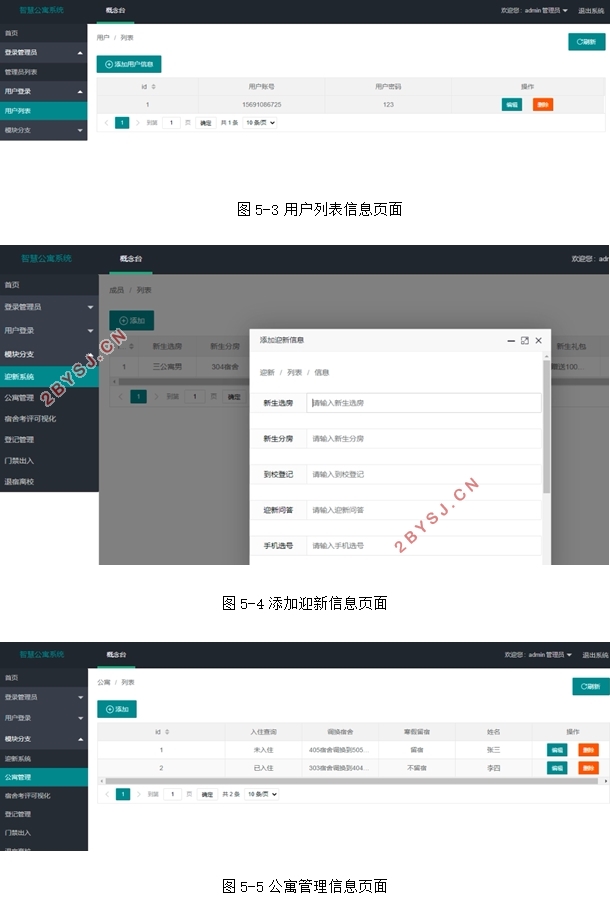Screen dimensions: 610x901
Task: Open admin 管理员 dropdown in user list page
Action: coord(534,10)
